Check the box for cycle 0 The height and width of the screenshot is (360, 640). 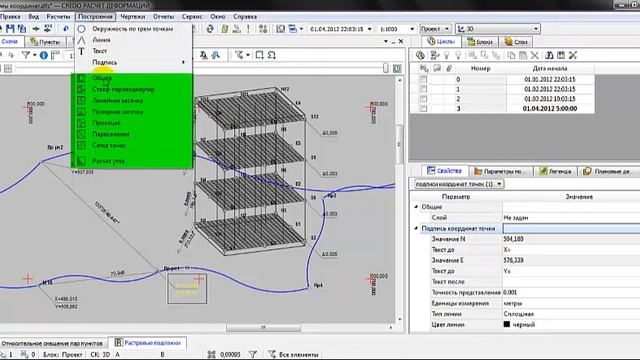pyautogui.click(x=424, y=79)
